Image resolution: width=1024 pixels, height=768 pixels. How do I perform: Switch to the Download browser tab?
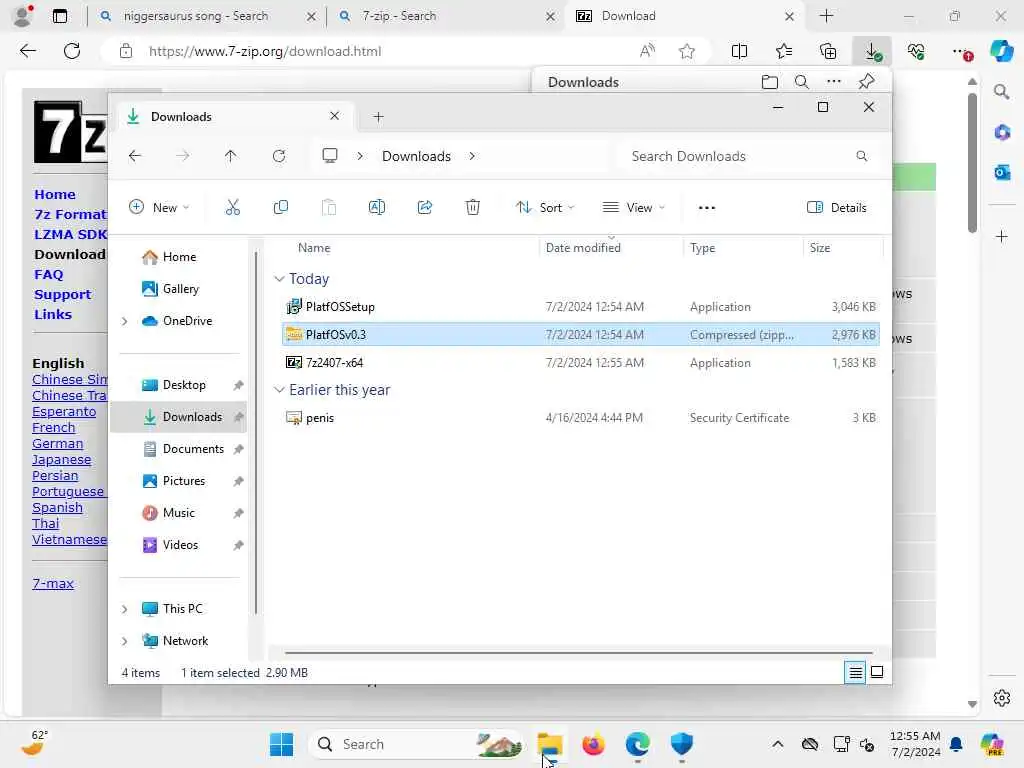pos(686,16)
